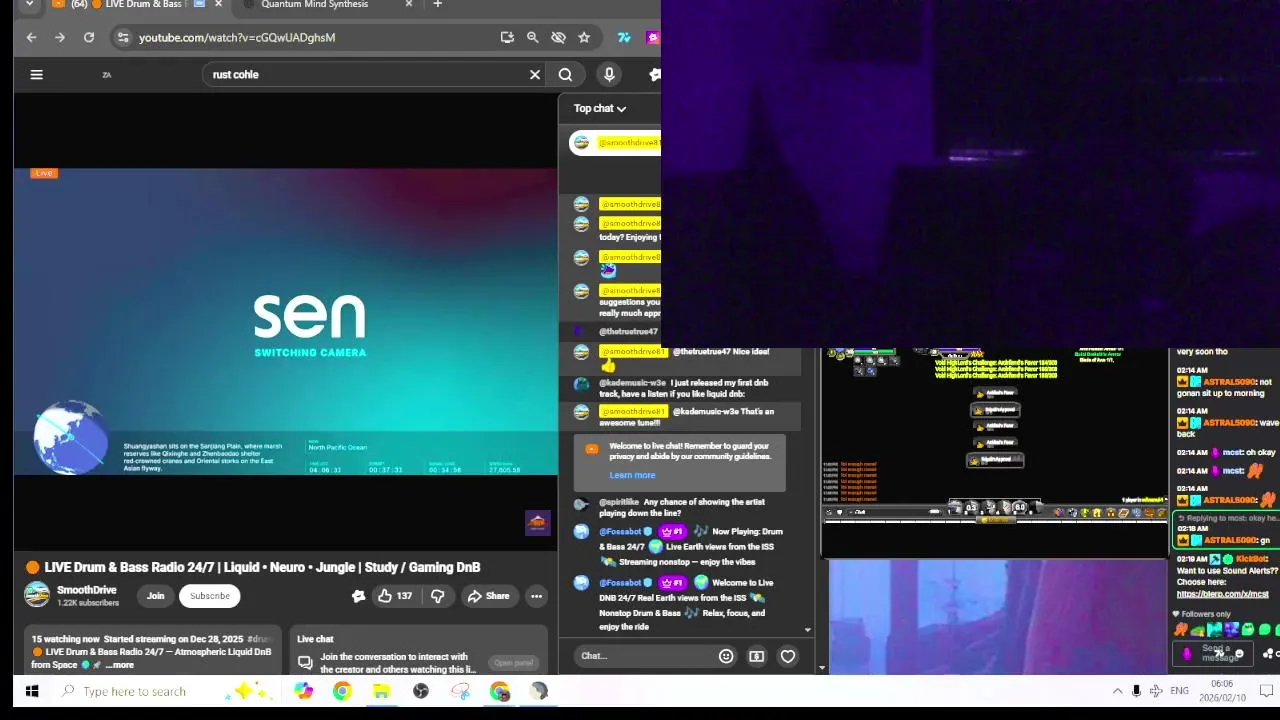Dislike the video with thumbs down
Screen dimensions: 1280x720
point(437,596)
